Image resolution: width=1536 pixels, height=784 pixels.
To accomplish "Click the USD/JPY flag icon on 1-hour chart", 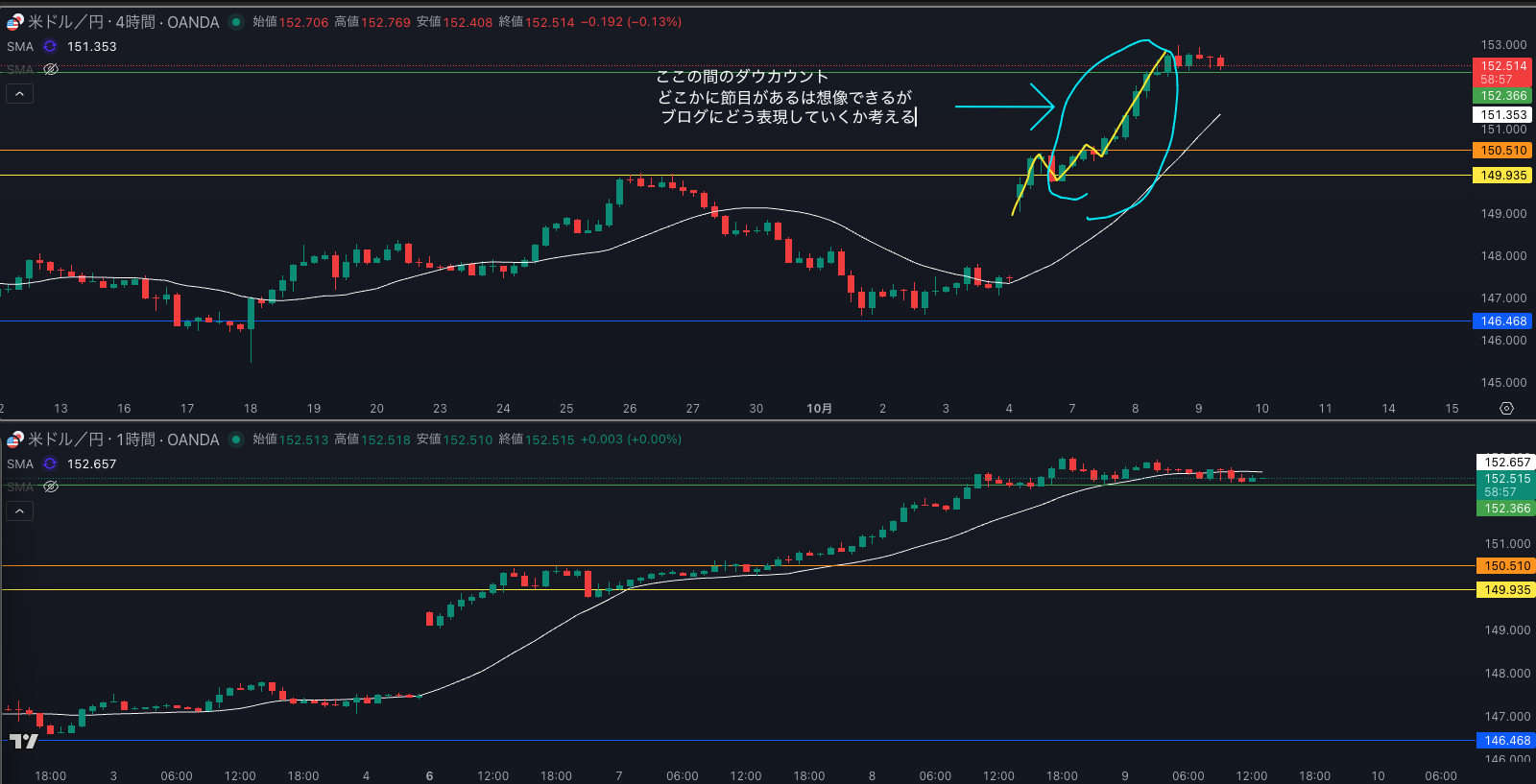I will click(x=14, y=440).
